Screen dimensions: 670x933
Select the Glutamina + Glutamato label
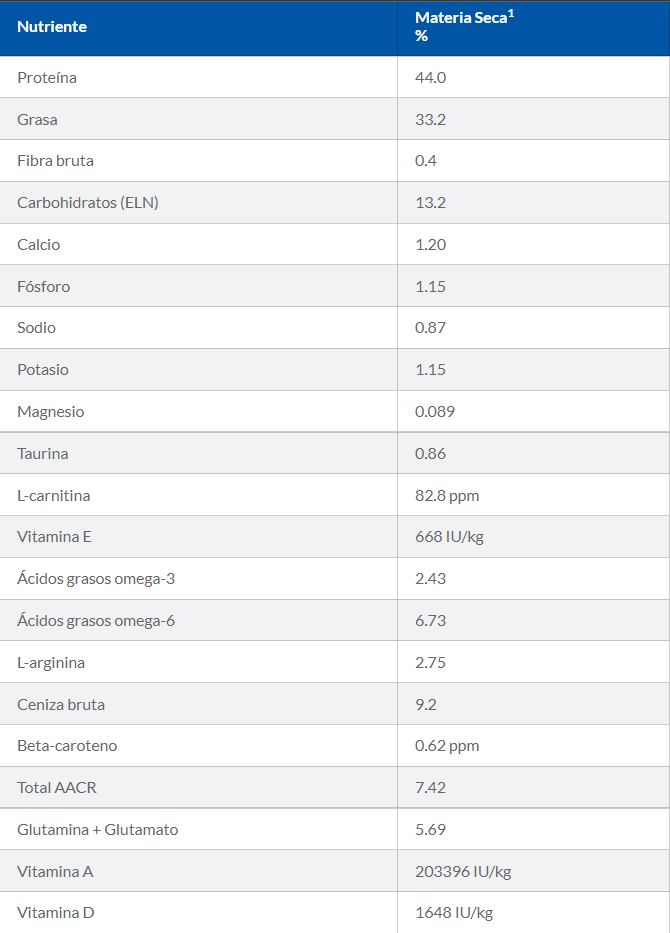(x=98, y=830)
